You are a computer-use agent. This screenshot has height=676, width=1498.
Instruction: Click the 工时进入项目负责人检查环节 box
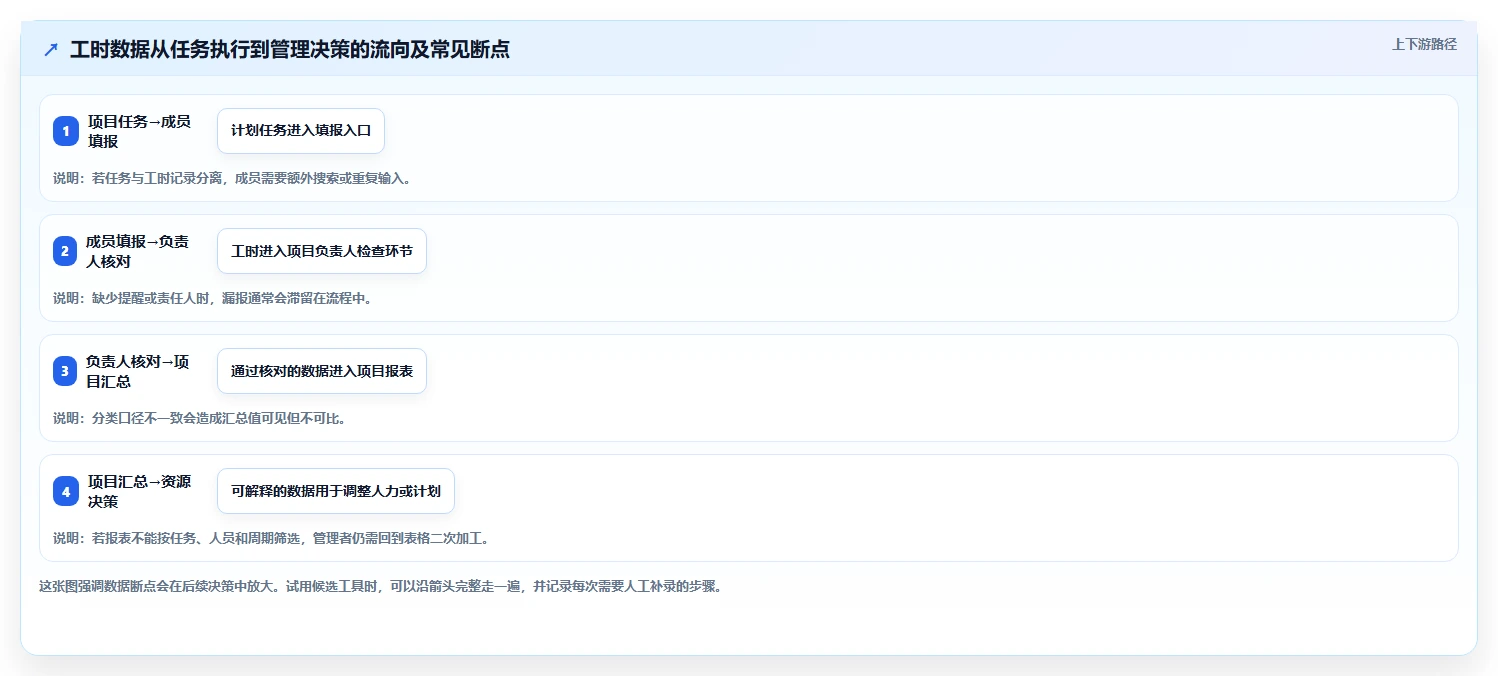coord(322,251)
